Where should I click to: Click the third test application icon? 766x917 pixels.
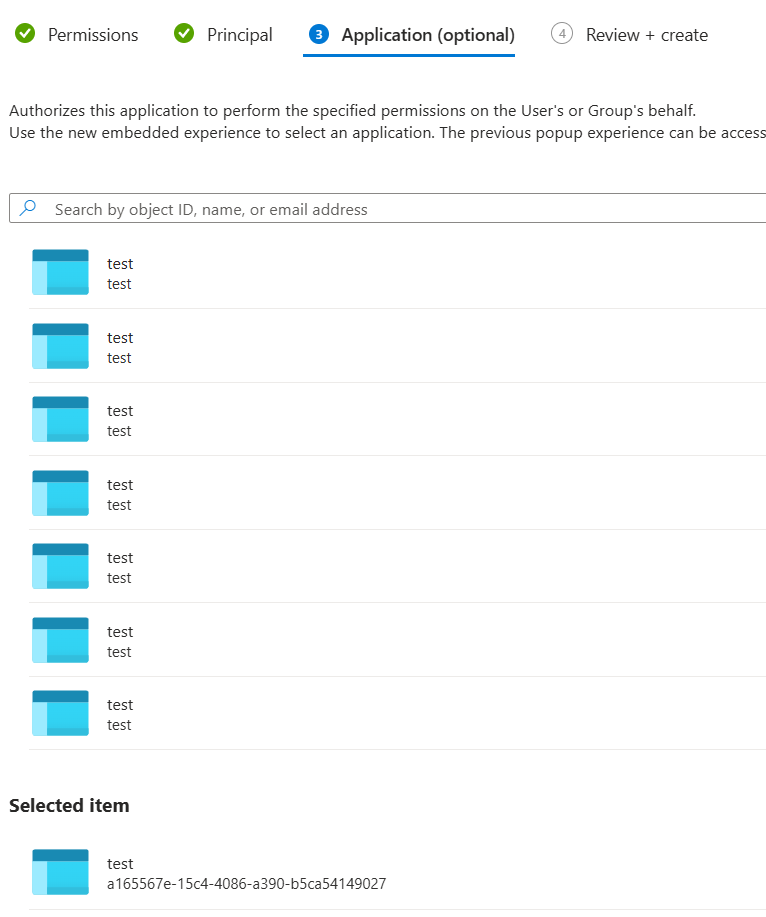[60, 419]
